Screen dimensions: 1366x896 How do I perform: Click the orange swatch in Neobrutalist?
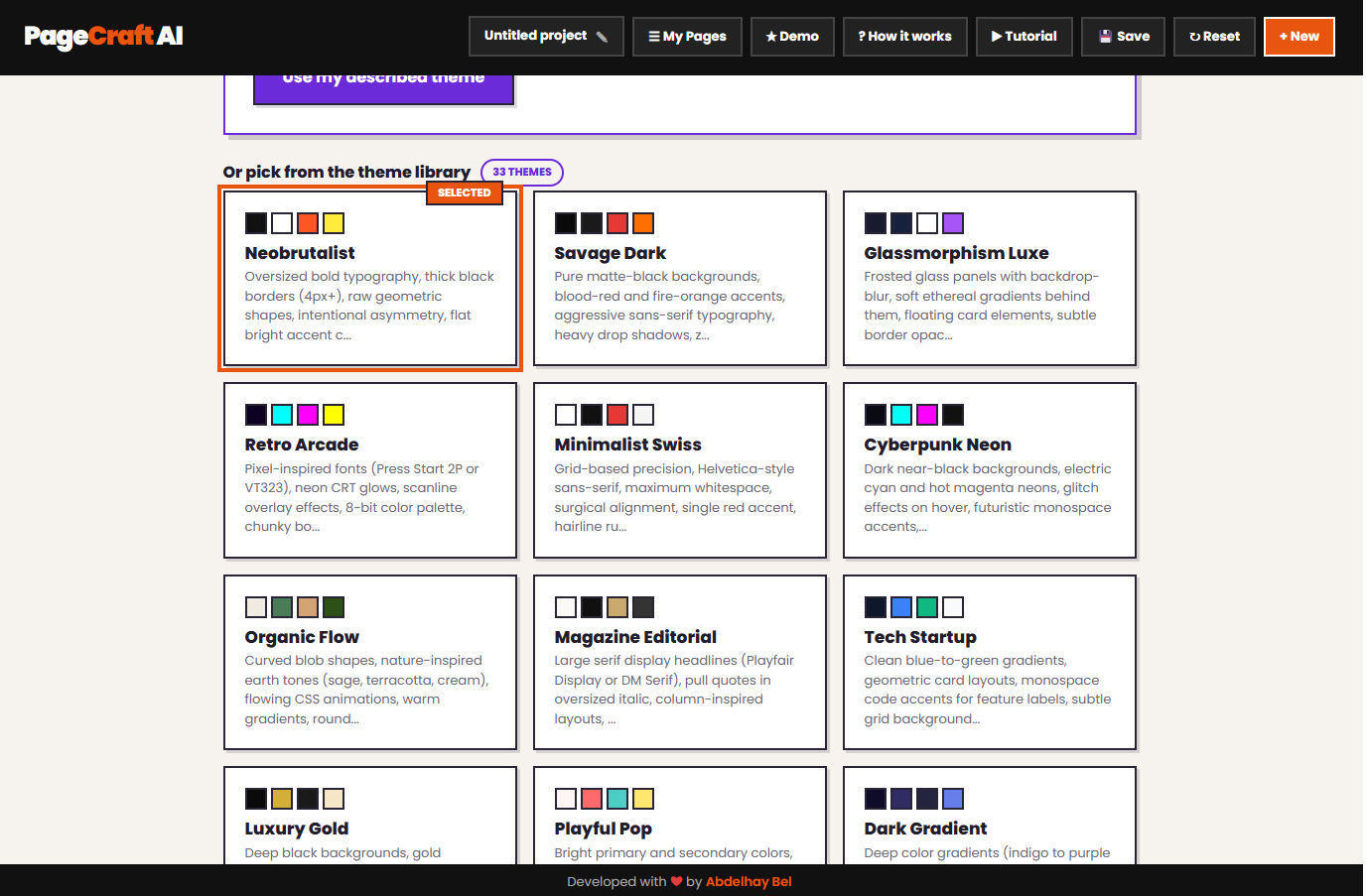coord(308,223)
